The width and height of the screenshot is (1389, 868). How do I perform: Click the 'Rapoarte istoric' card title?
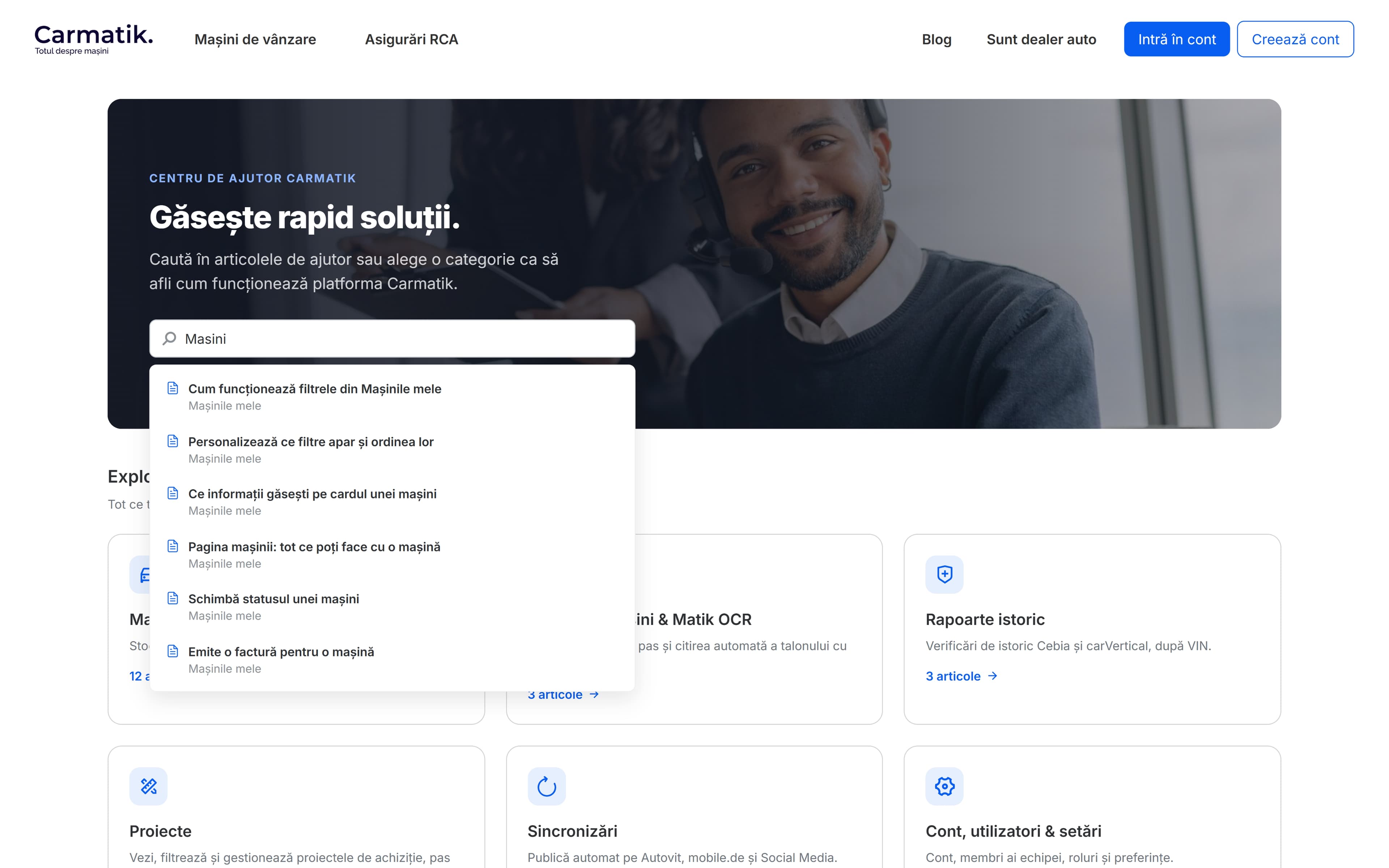point(985,620)
